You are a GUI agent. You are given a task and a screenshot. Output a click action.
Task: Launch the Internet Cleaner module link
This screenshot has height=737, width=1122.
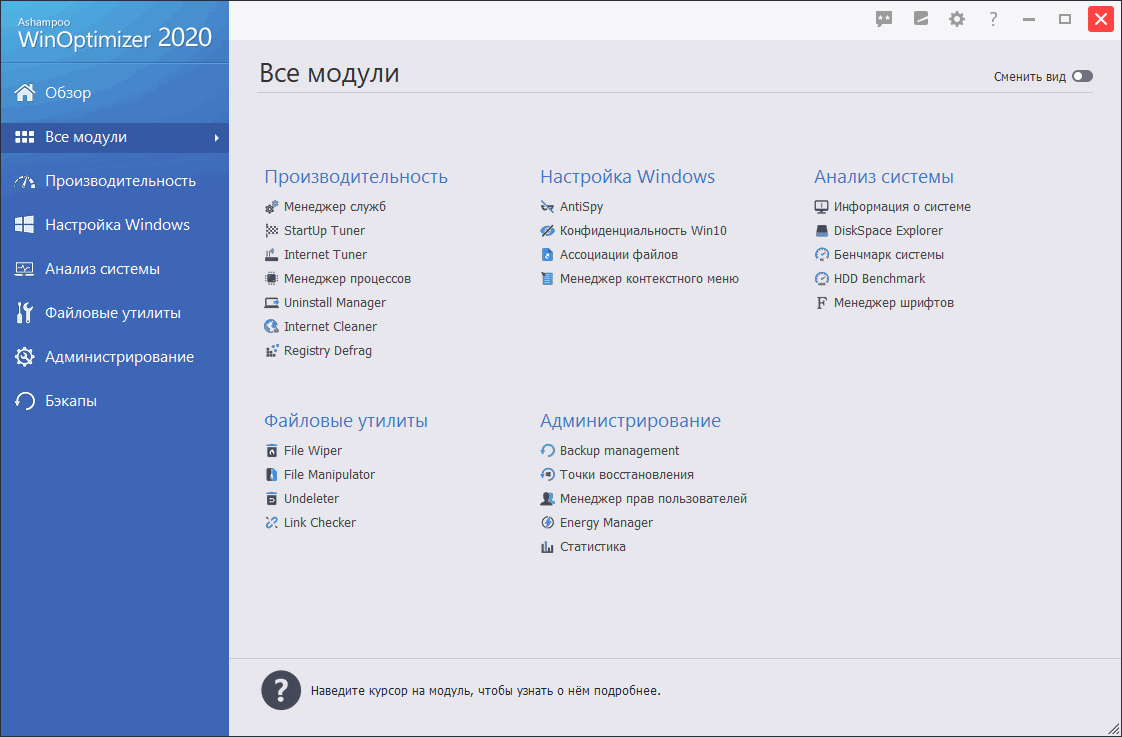330,327
